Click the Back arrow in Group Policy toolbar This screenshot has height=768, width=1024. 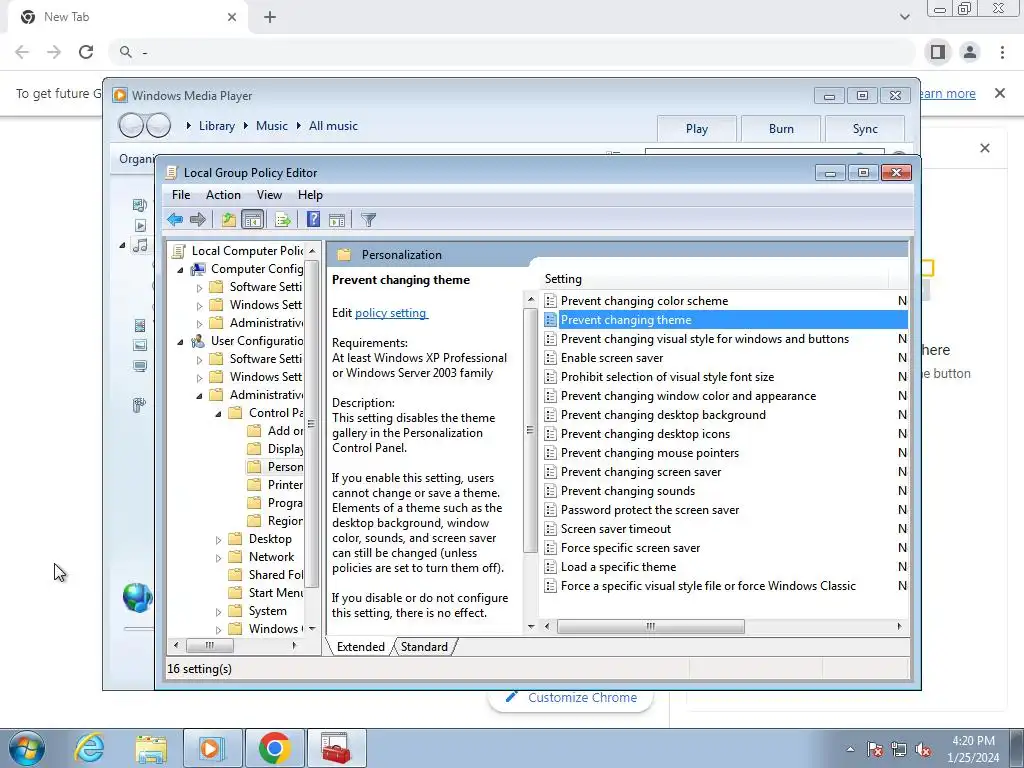tap(174, 219)
